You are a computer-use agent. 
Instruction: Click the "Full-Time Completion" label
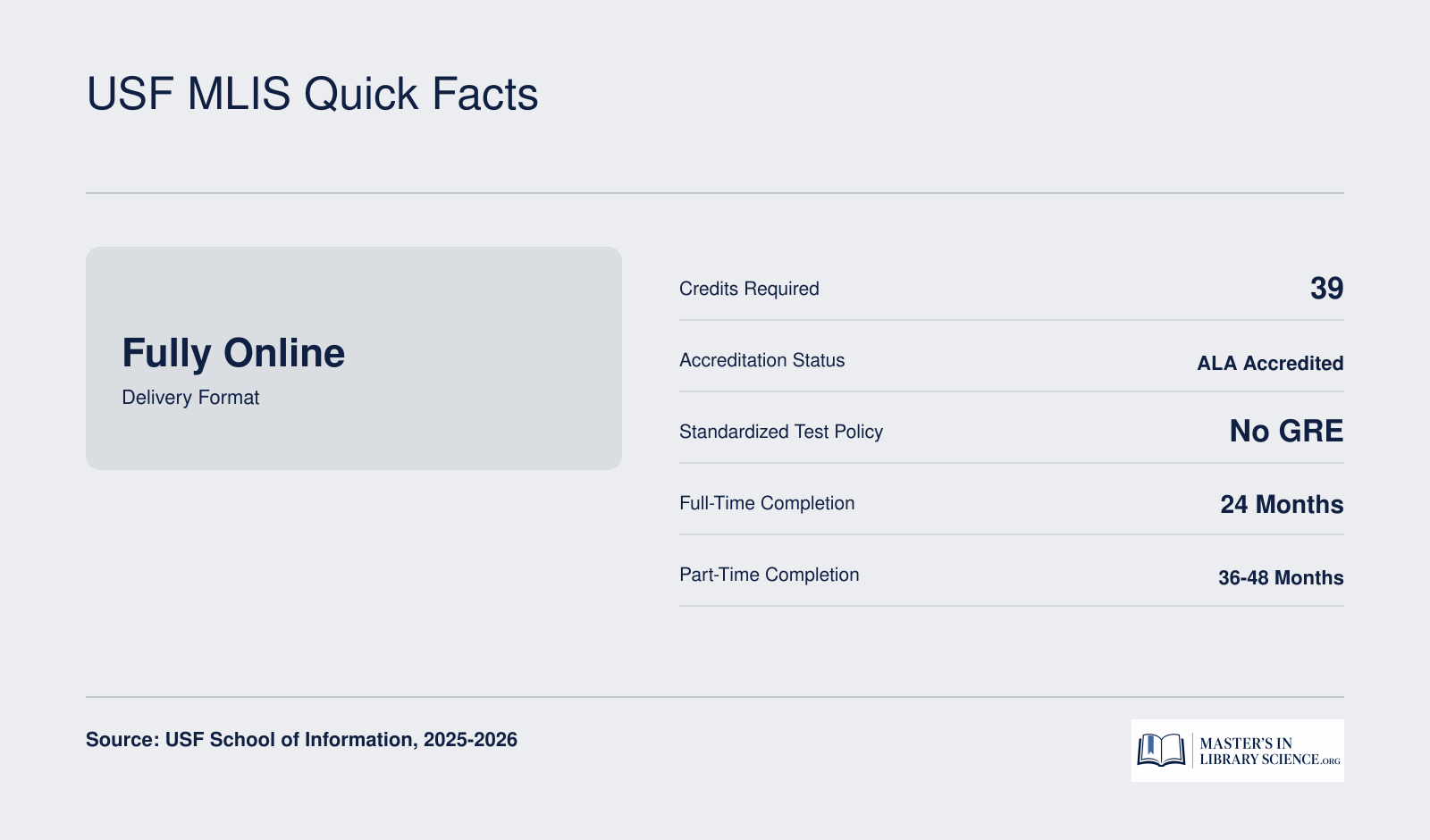tap(767, 503)
